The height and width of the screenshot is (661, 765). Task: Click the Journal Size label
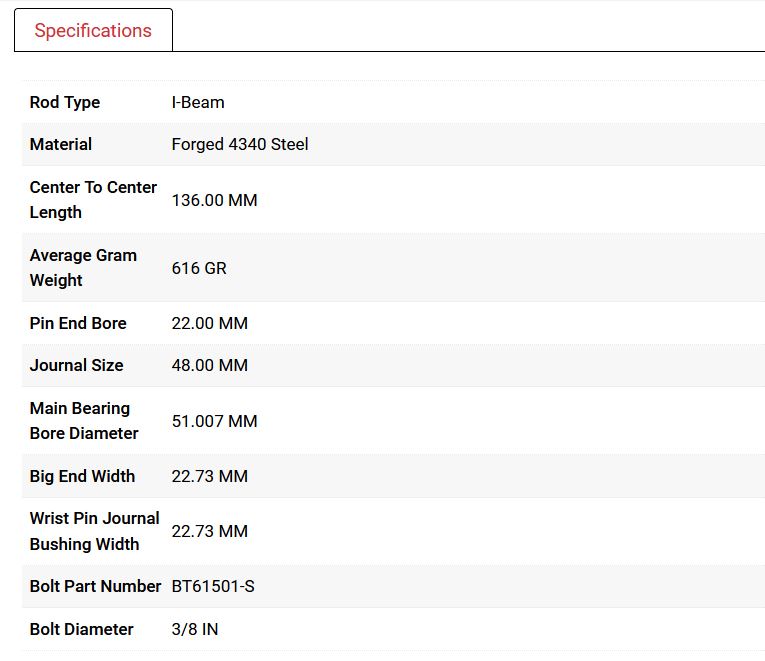click(x=77, y=365)
